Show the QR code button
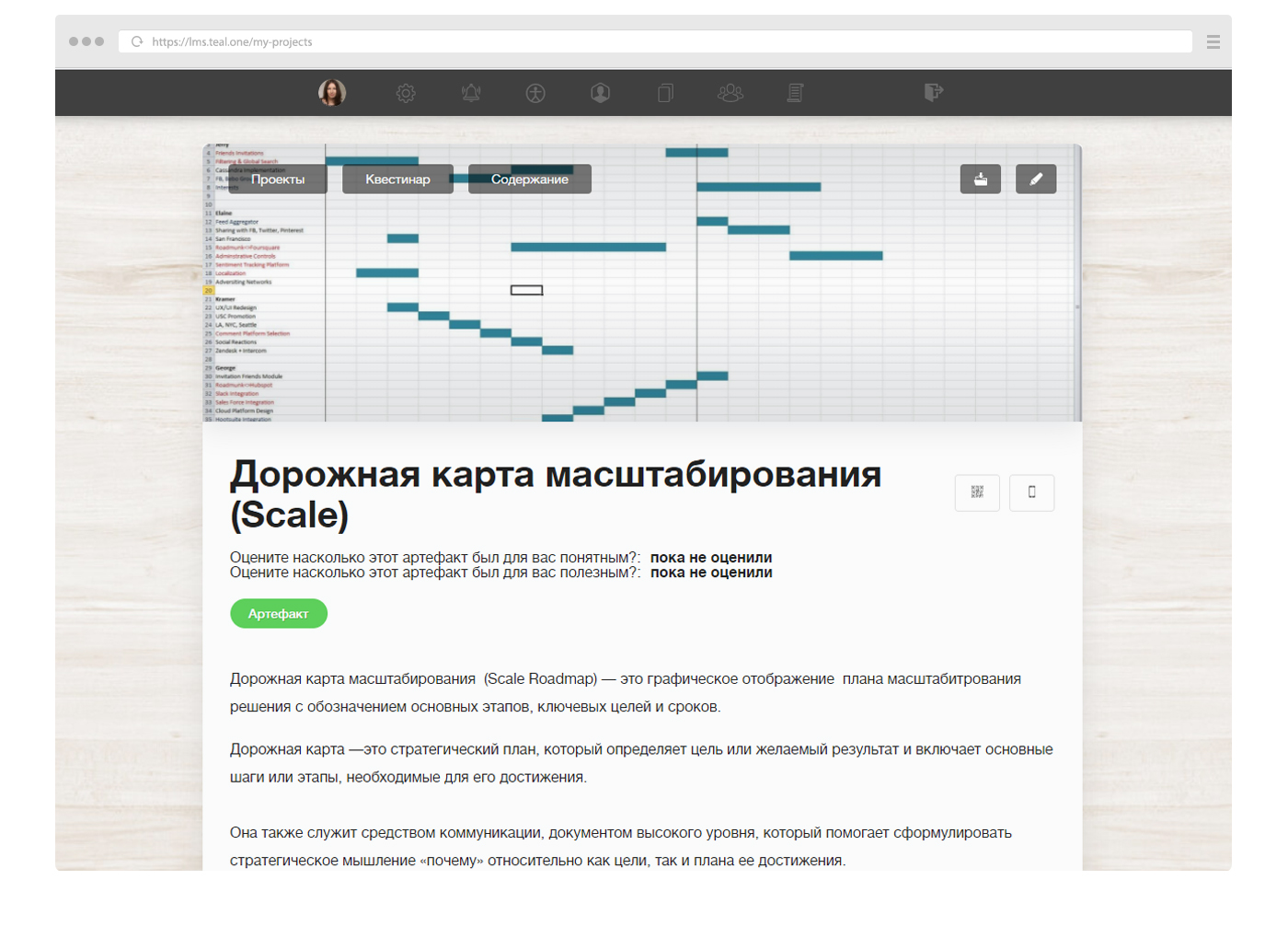The width and height of the screenshot is (1288, 926). click(977, 492)
